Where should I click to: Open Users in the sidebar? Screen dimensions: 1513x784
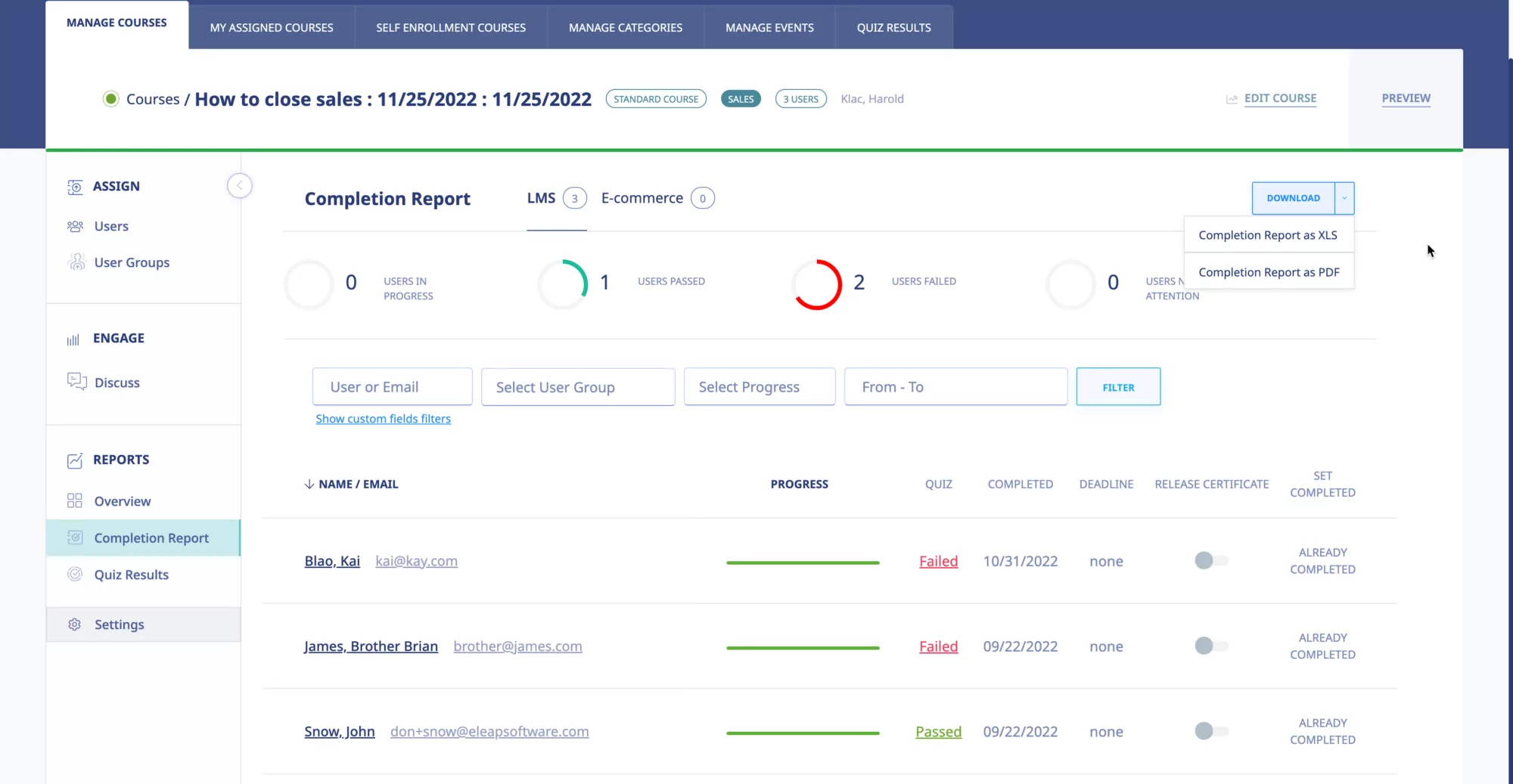point(111,226)
